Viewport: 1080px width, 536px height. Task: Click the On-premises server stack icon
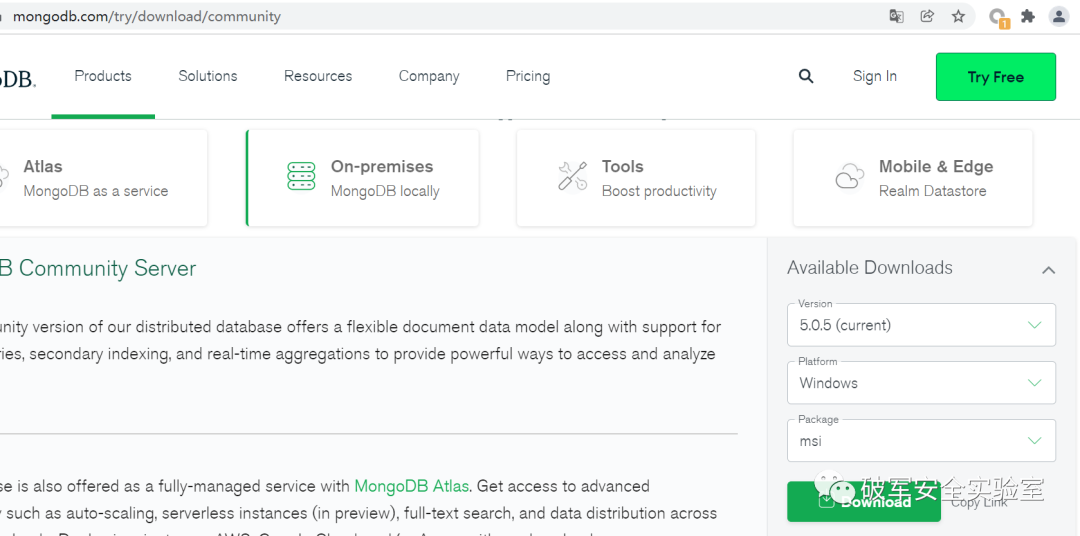click(x=301, y=177)
